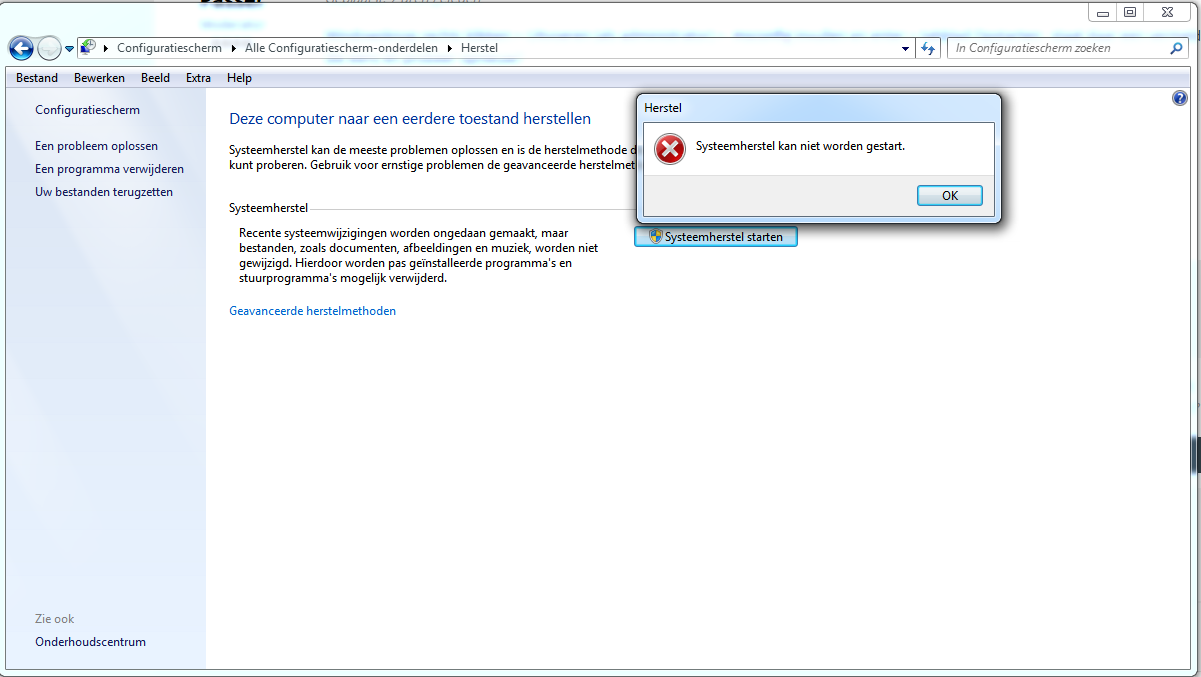The image size is (1201, 677).
Task: Open Uw bestanden terugzetten link
Action: pos(104,192)
